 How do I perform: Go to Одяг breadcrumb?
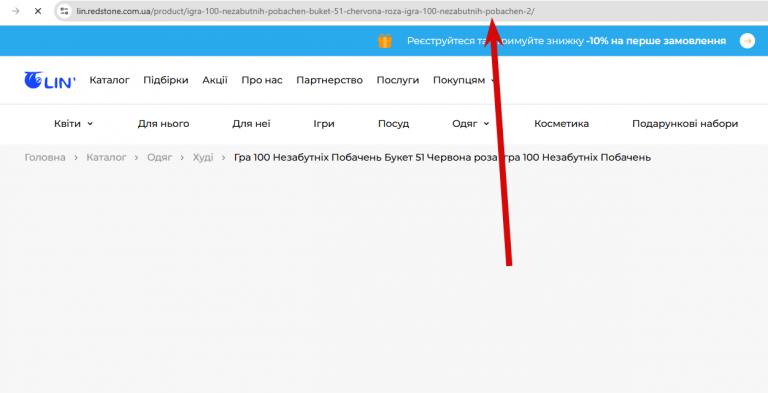pyautogui.click(x=160, y=157)
